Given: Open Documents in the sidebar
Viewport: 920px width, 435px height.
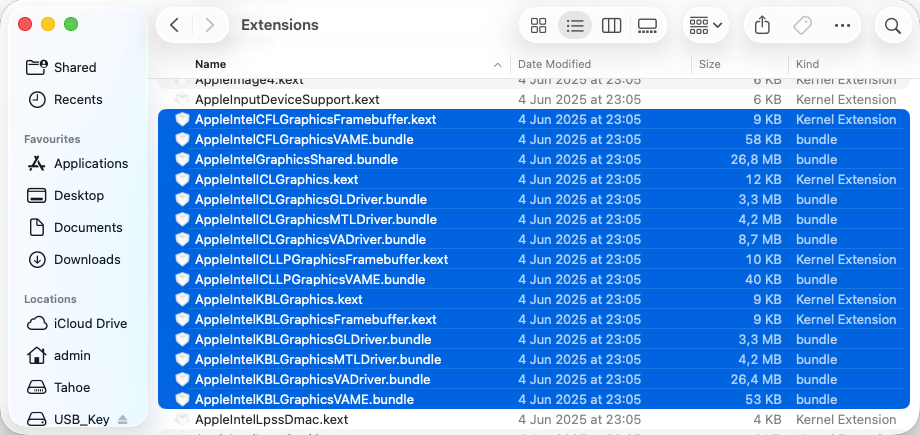Looking at the screenshot, I should click(88, 228).
